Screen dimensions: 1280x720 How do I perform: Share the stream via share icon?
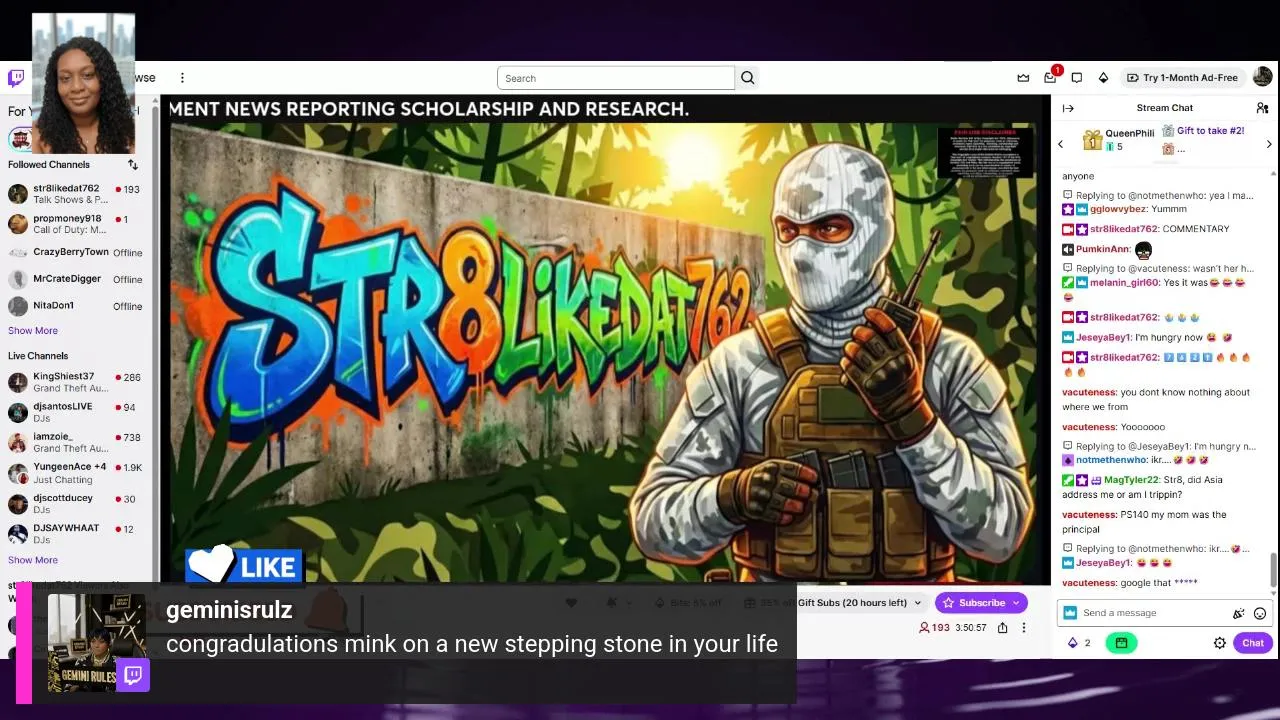point(1002,628)
